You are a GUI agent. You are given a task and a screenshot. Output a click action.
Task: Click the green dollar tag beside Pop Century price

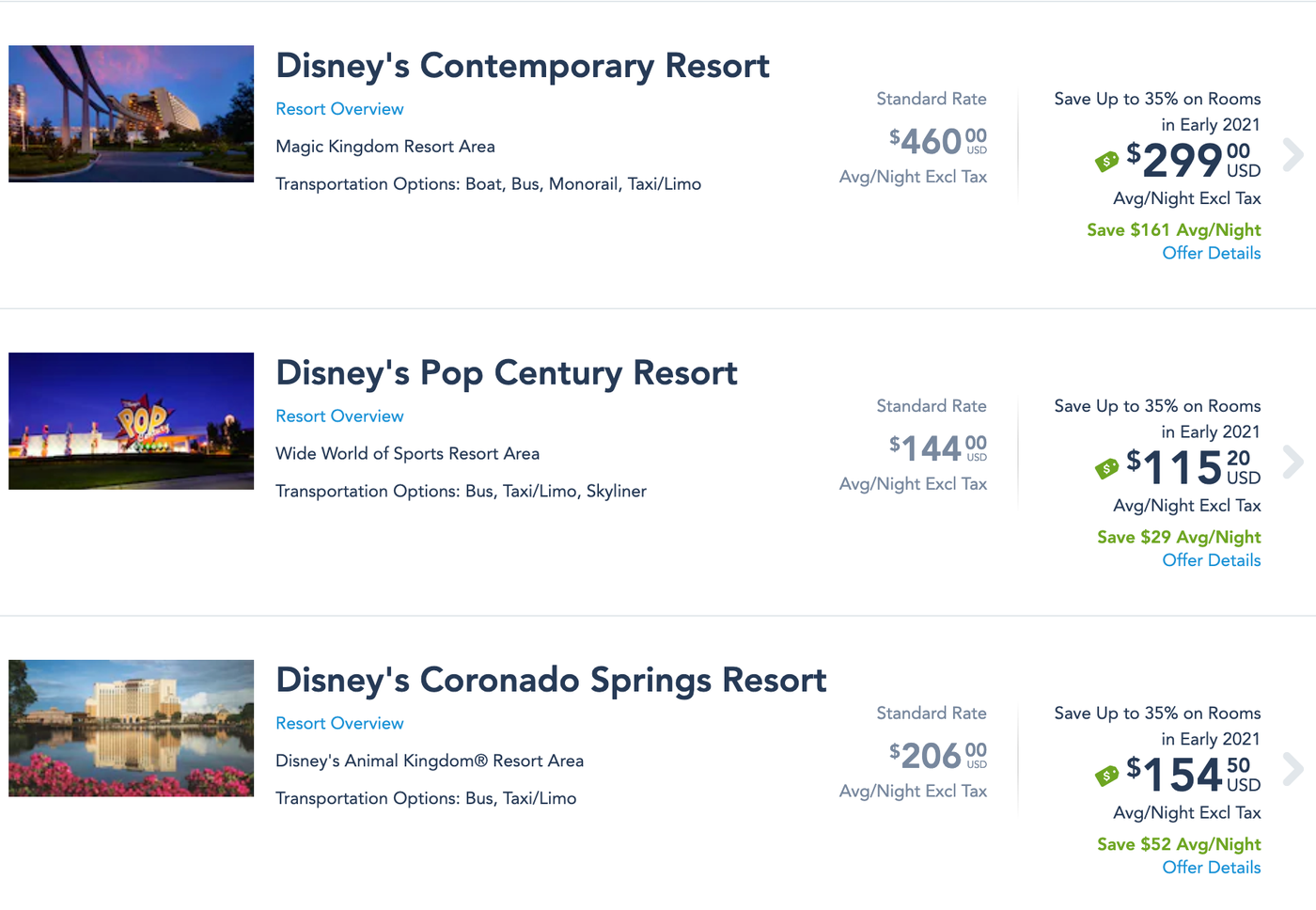point(1106,468)
